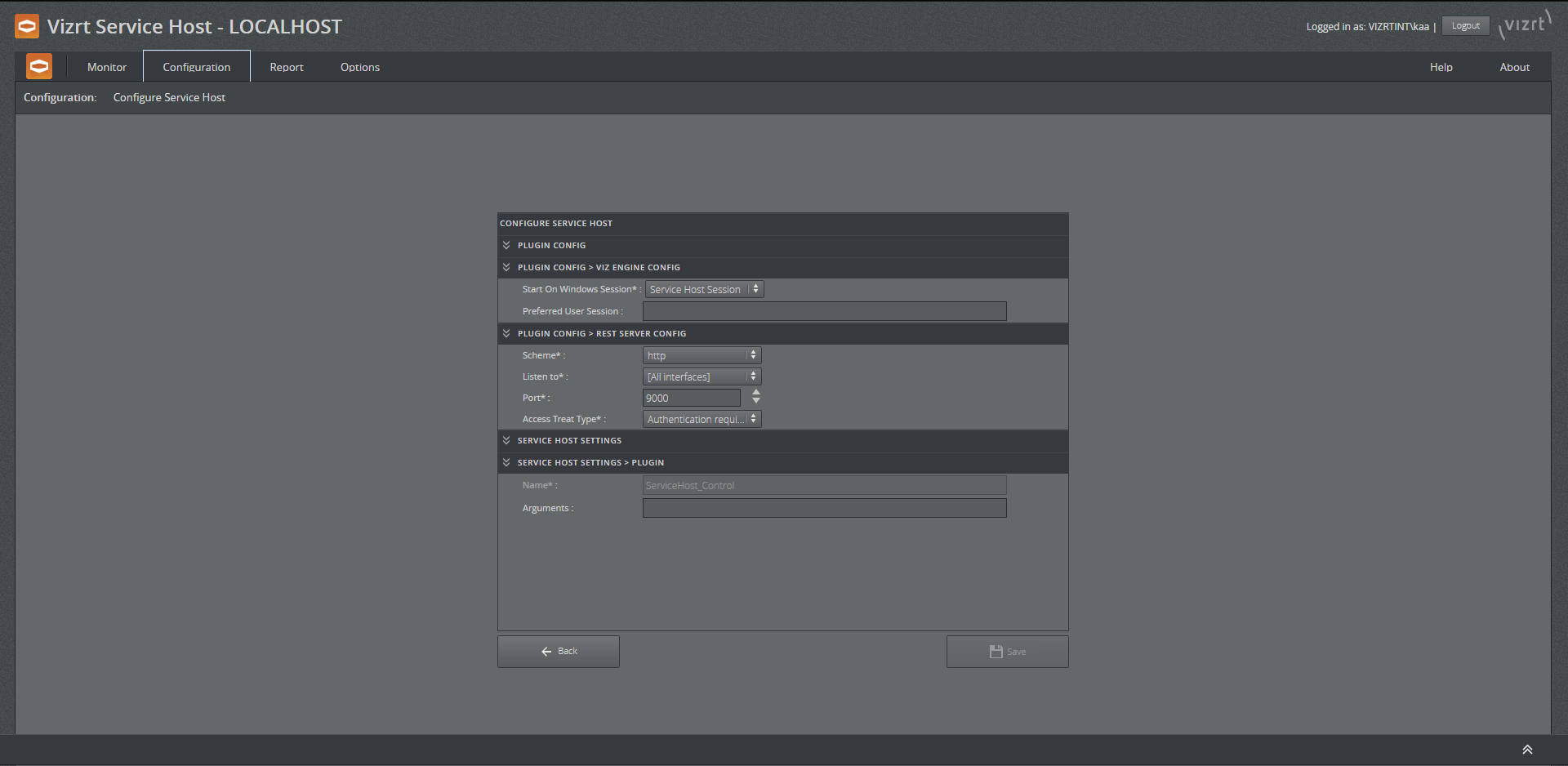
Task: Click the Vizrt logo in top-right corner
Action: click(x=1525, y=24)
